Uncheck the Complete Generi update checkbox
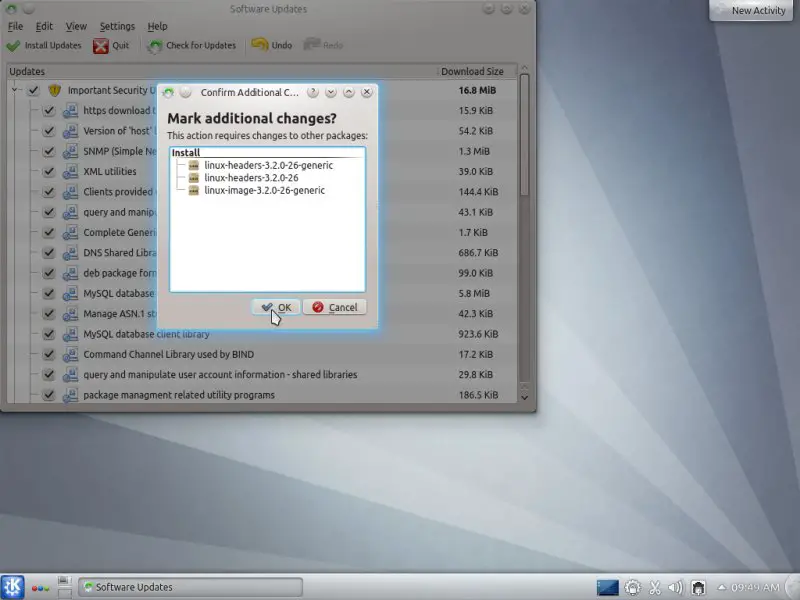 click(48, 233)
